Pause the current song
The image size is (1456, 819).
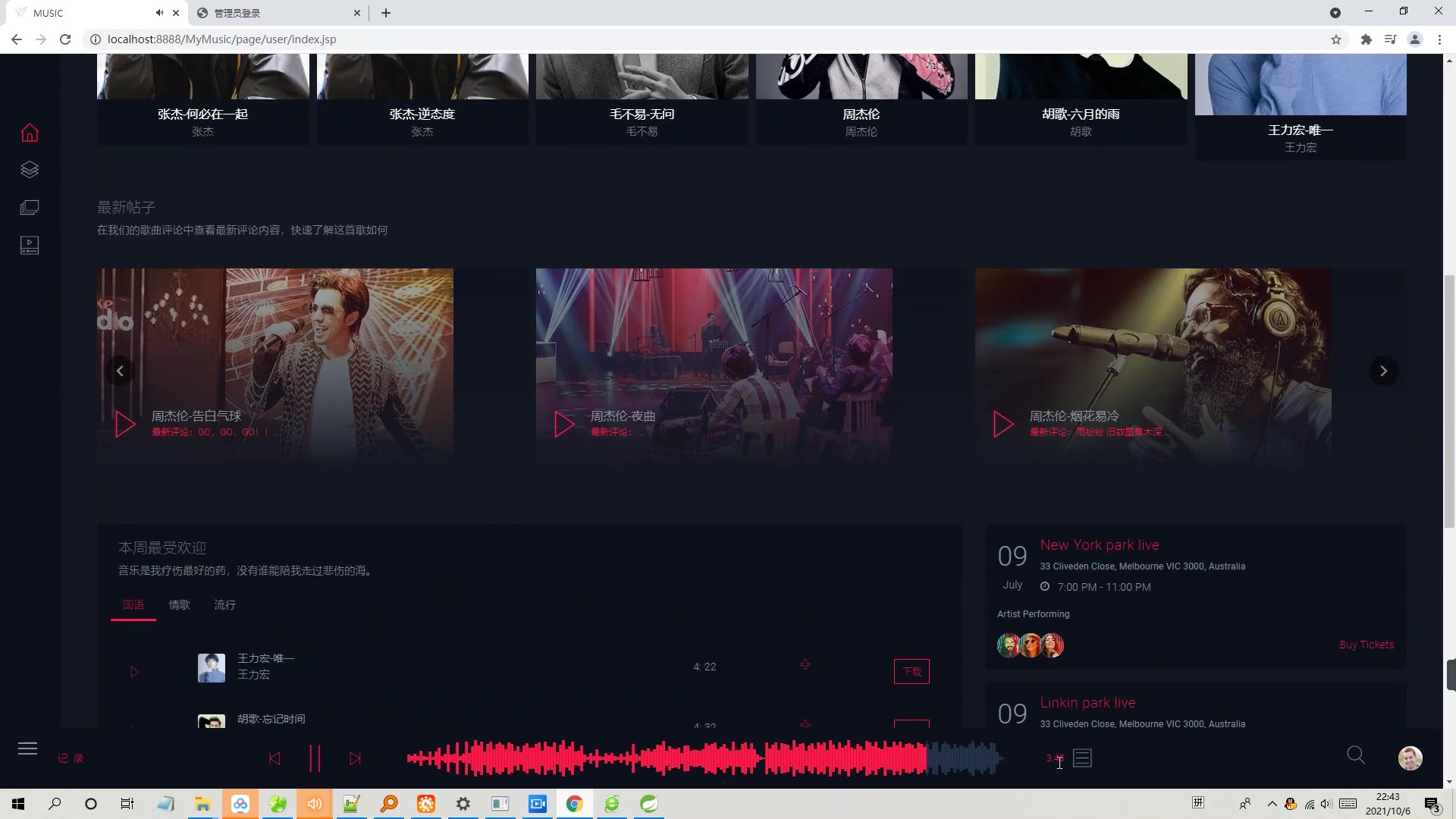coord(315,758)
